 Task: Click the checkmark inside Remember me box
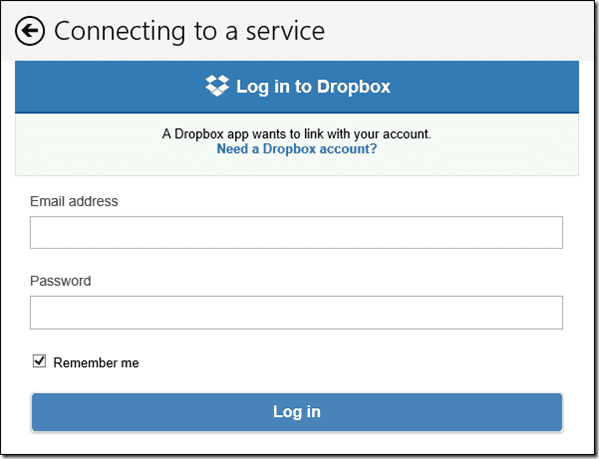[x=39, y=361]
